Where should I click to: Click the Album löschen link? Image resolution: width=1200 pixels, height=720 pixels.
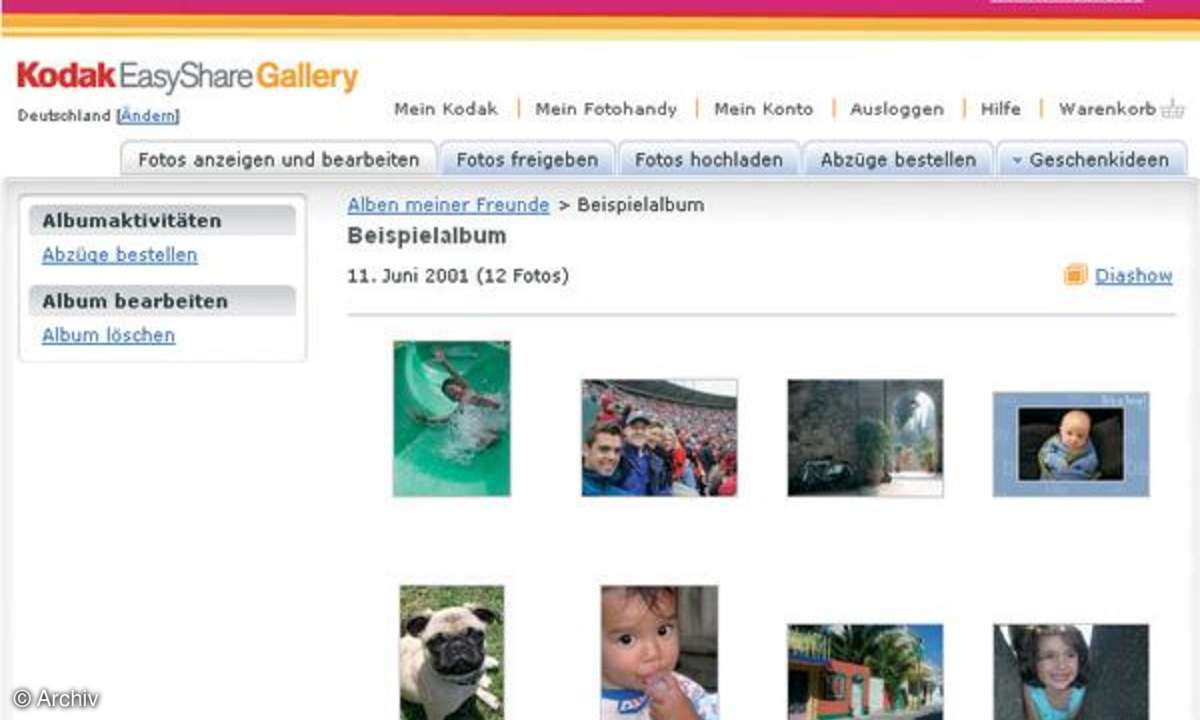tap(108, 335)
